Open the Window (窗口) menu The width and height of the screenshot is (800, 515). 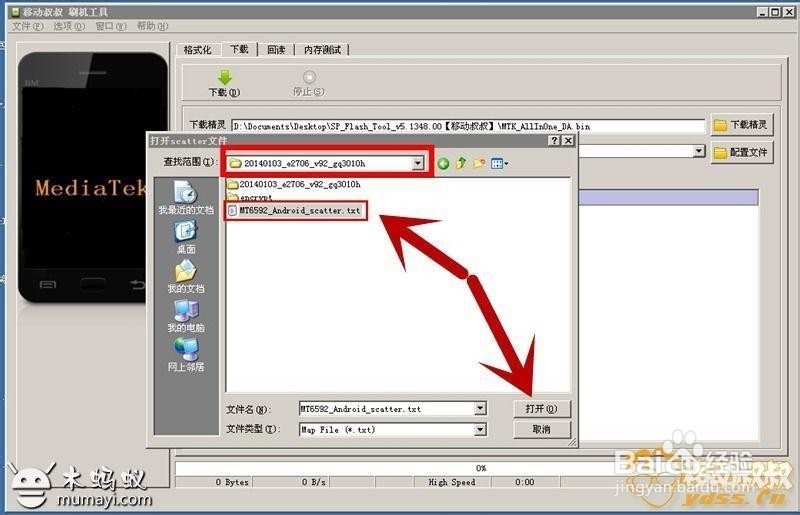[x=111, y=26]
